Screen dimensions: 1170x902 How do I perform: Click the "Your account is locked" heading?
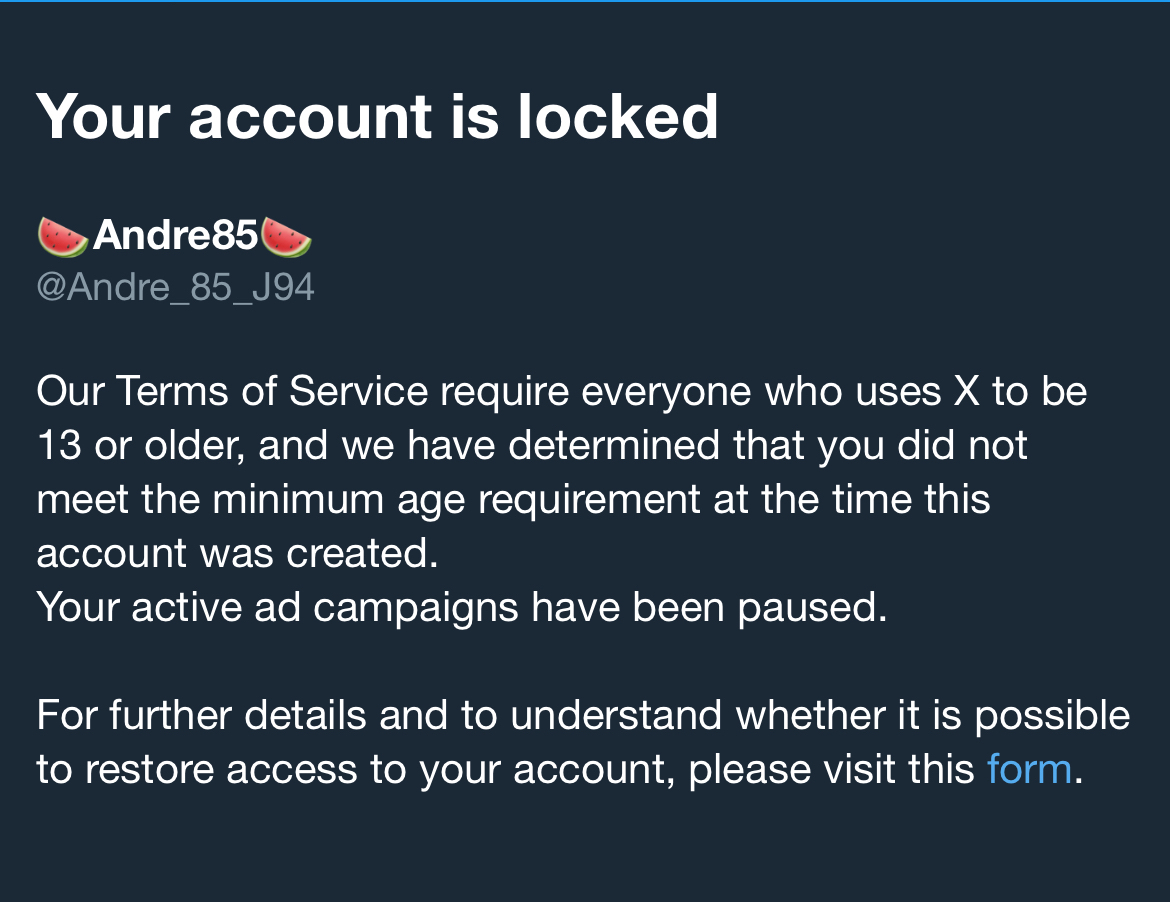point(377,116)
